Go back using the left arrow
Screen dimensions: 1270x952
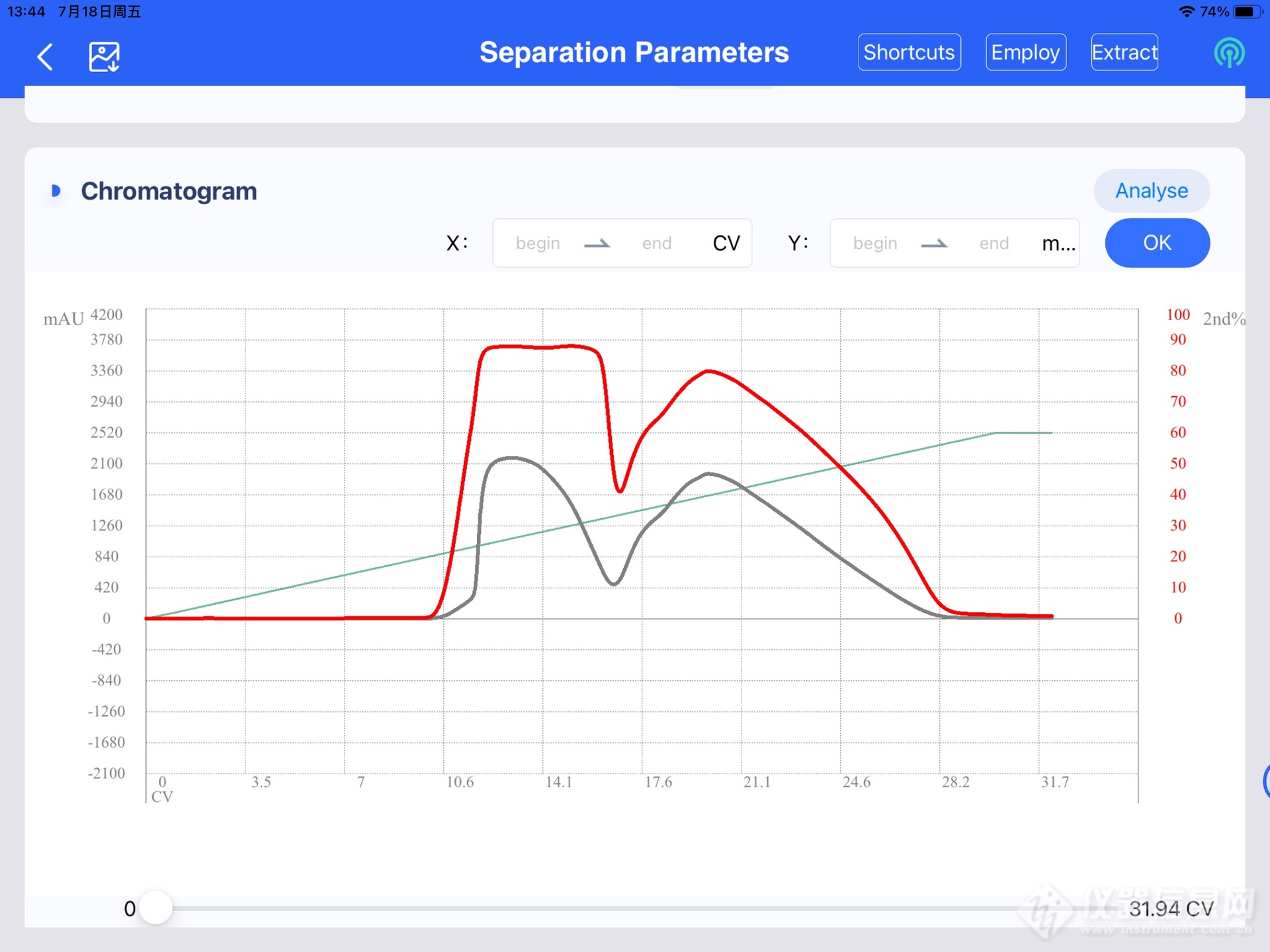pos(45,56)
